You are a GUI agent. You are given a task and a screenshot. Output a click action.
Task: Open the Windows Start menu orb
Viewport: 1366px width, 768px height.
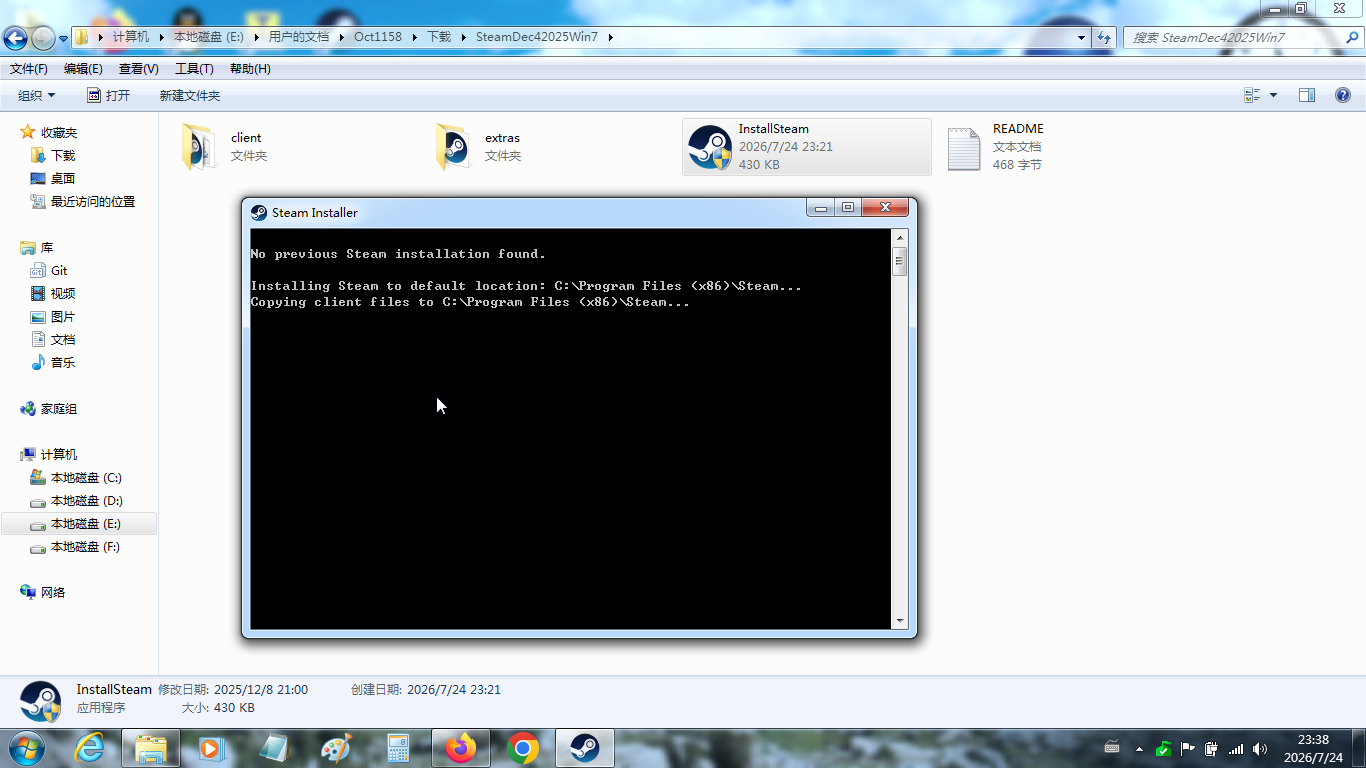coord(27,747)
